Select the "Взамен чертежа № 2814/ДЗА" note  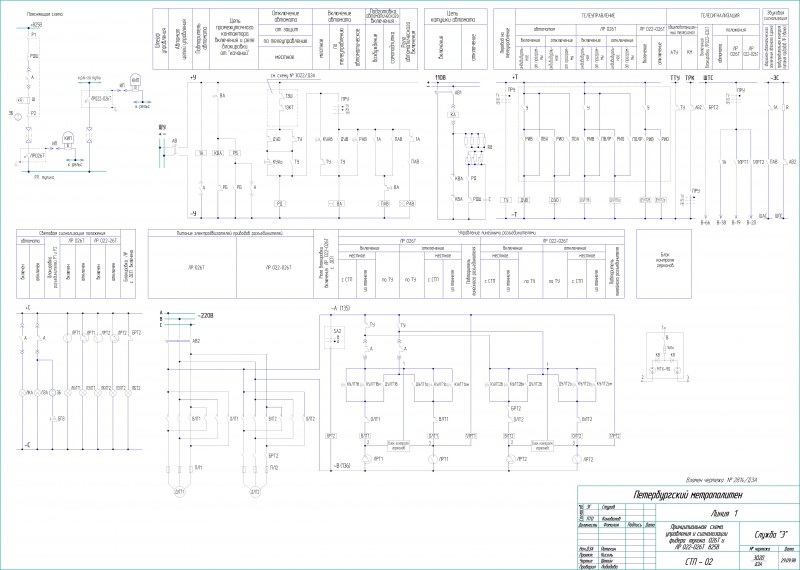[723, 480]
